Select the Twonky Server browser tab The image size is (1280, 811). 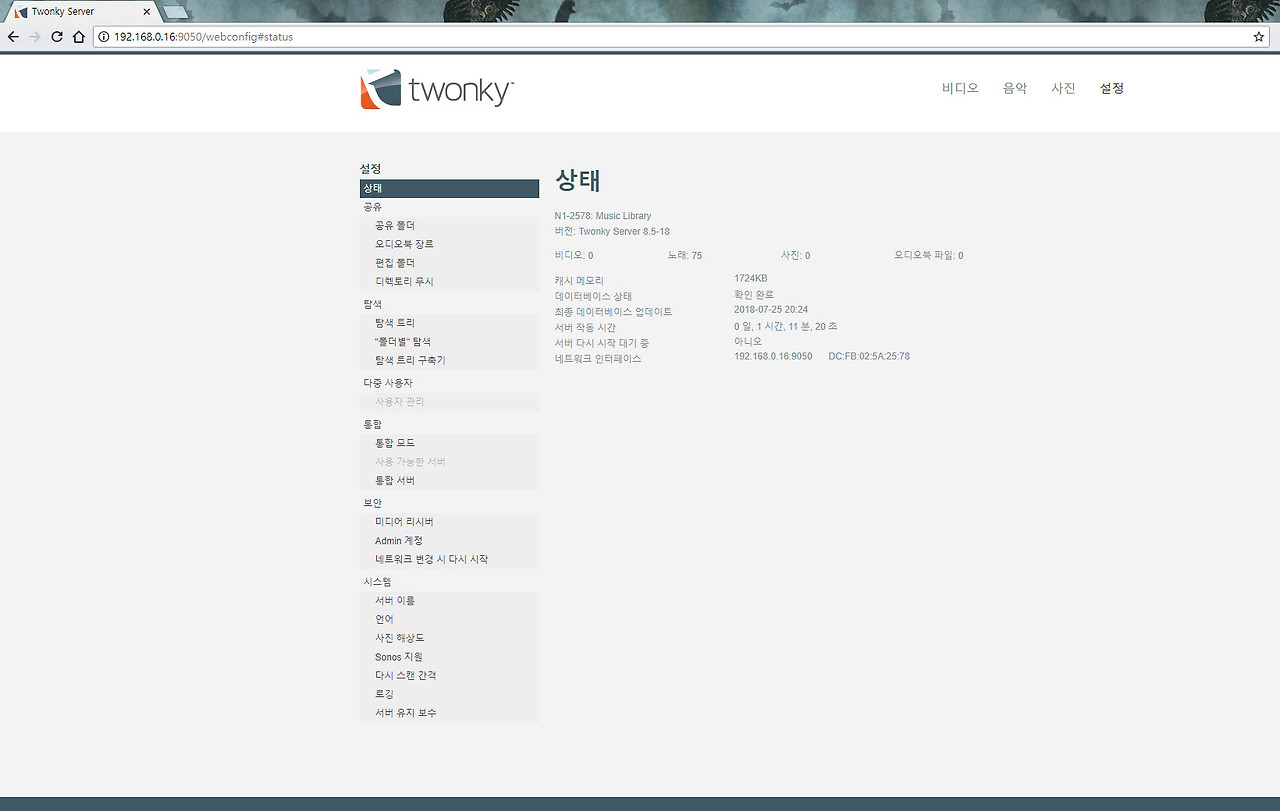80,12
